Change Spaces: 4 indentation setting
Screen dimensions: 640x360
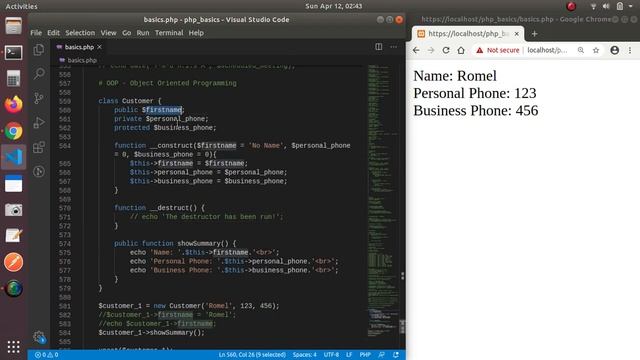[304, 355]
